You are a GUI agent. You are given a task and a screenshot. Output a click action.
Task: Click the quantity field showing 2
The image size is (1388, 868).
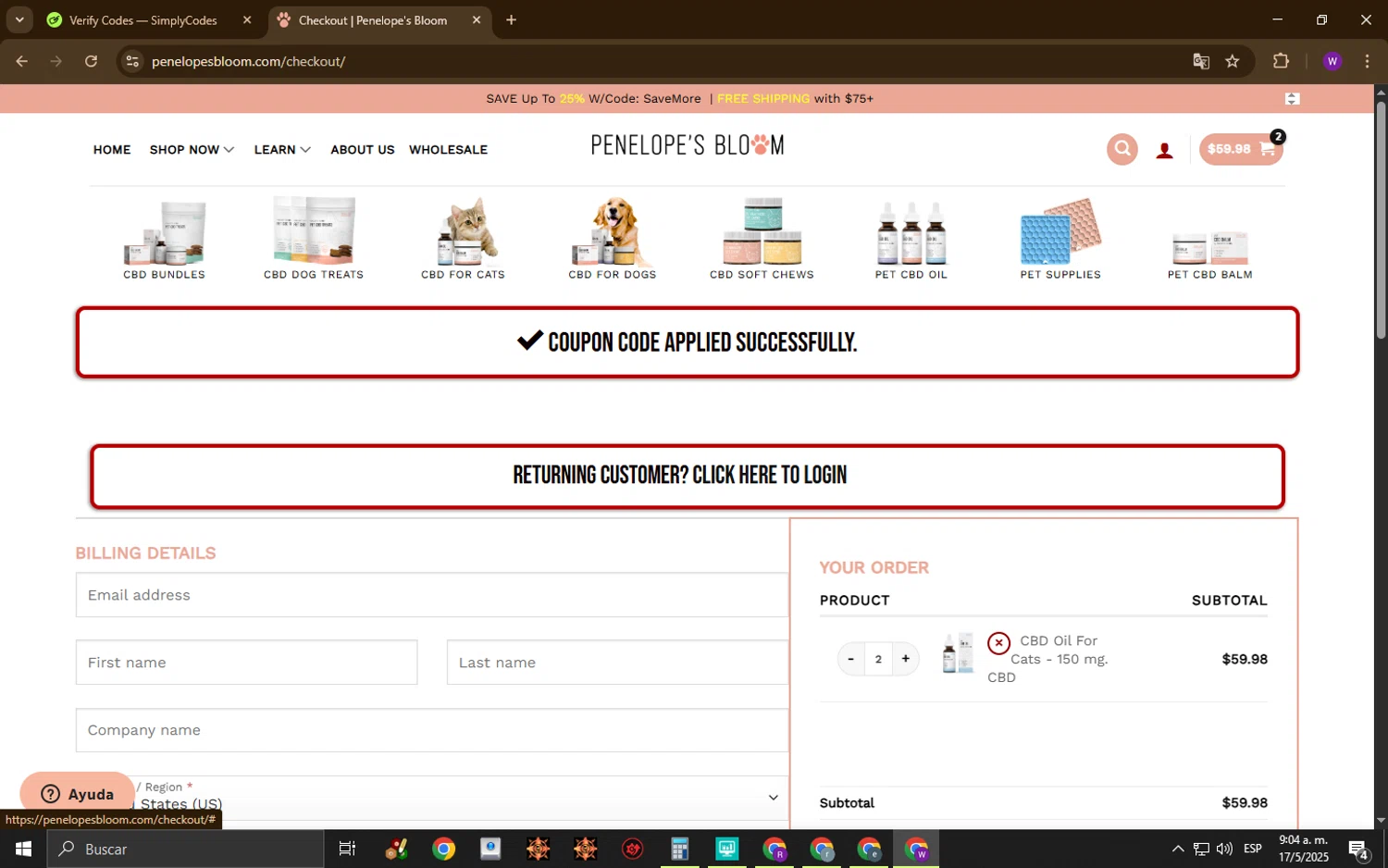click(x=878, y=659)
